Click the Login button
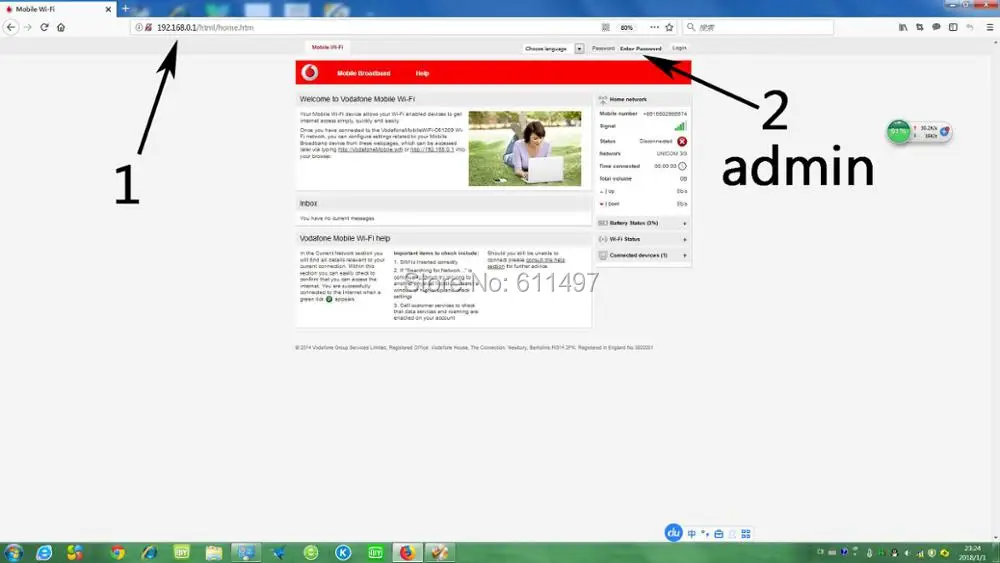Image resolution: width=1000 pixels, height=563 pixels. 679,48
